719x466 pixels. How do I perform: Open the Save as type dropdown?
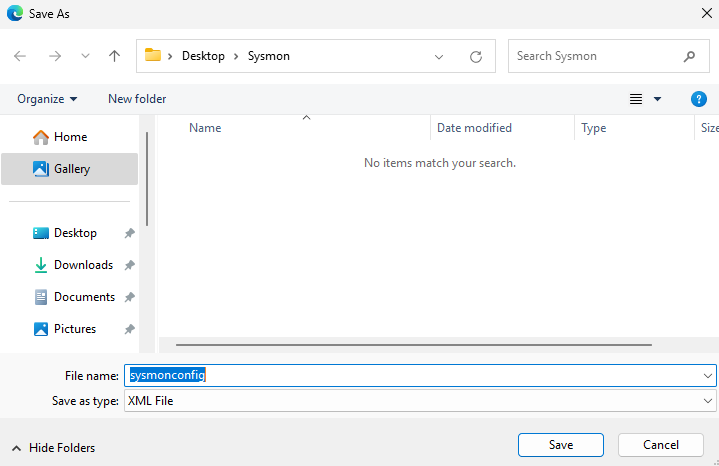[x=708, y=401]
